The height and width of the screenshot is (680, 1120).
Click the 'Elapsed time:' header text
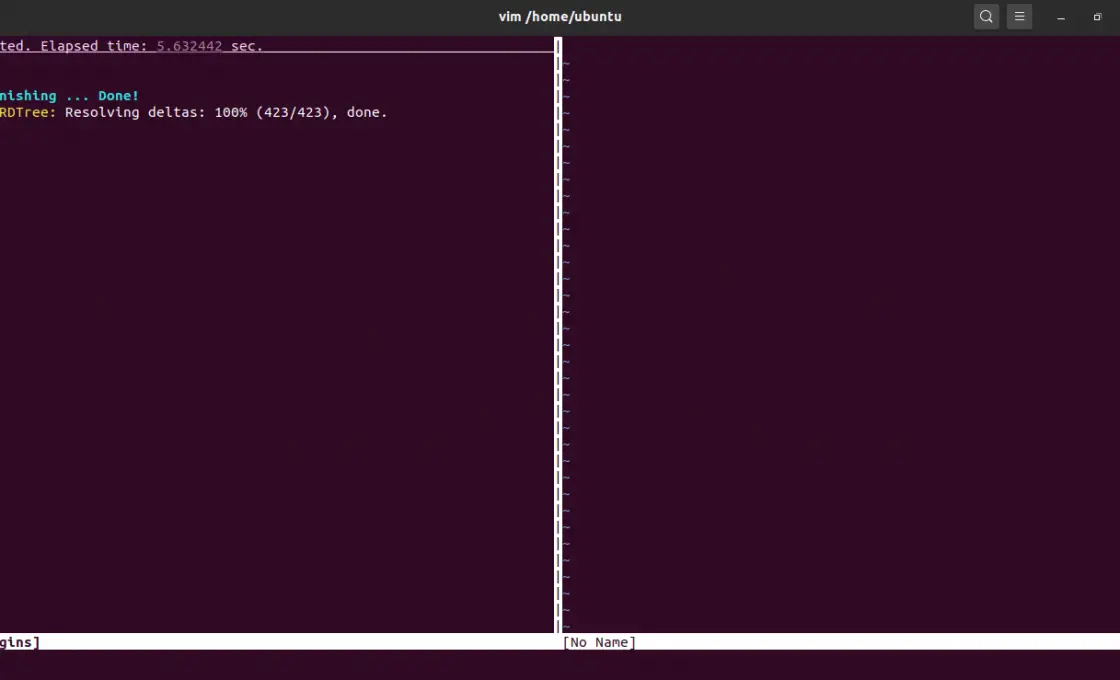94,46
